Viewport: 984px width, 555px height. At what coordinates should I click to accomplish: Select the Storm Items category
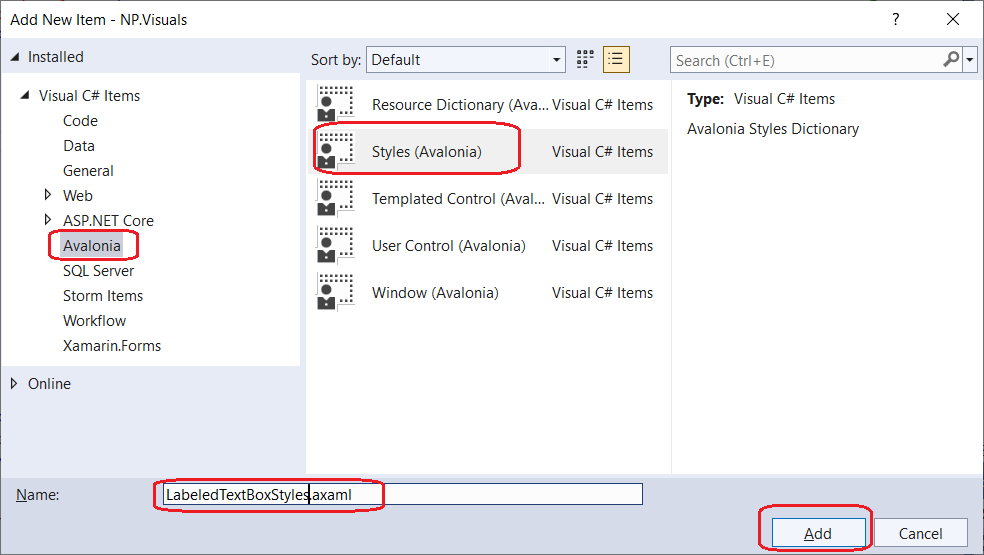pos(103,296)
